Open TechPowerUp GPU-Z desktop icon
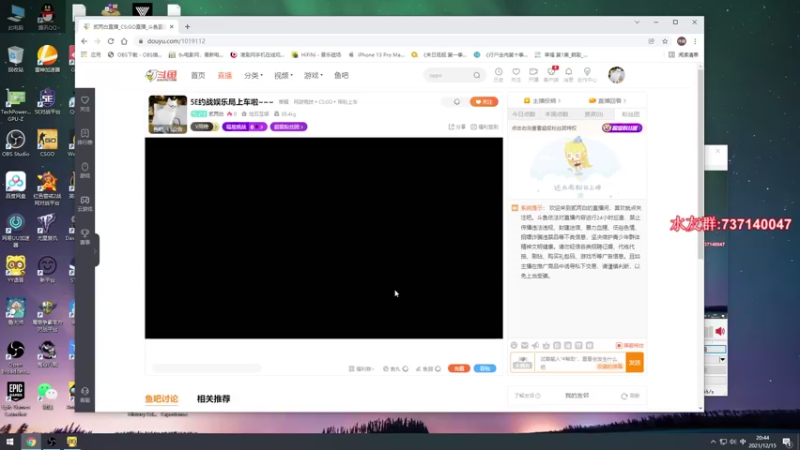 15,106
